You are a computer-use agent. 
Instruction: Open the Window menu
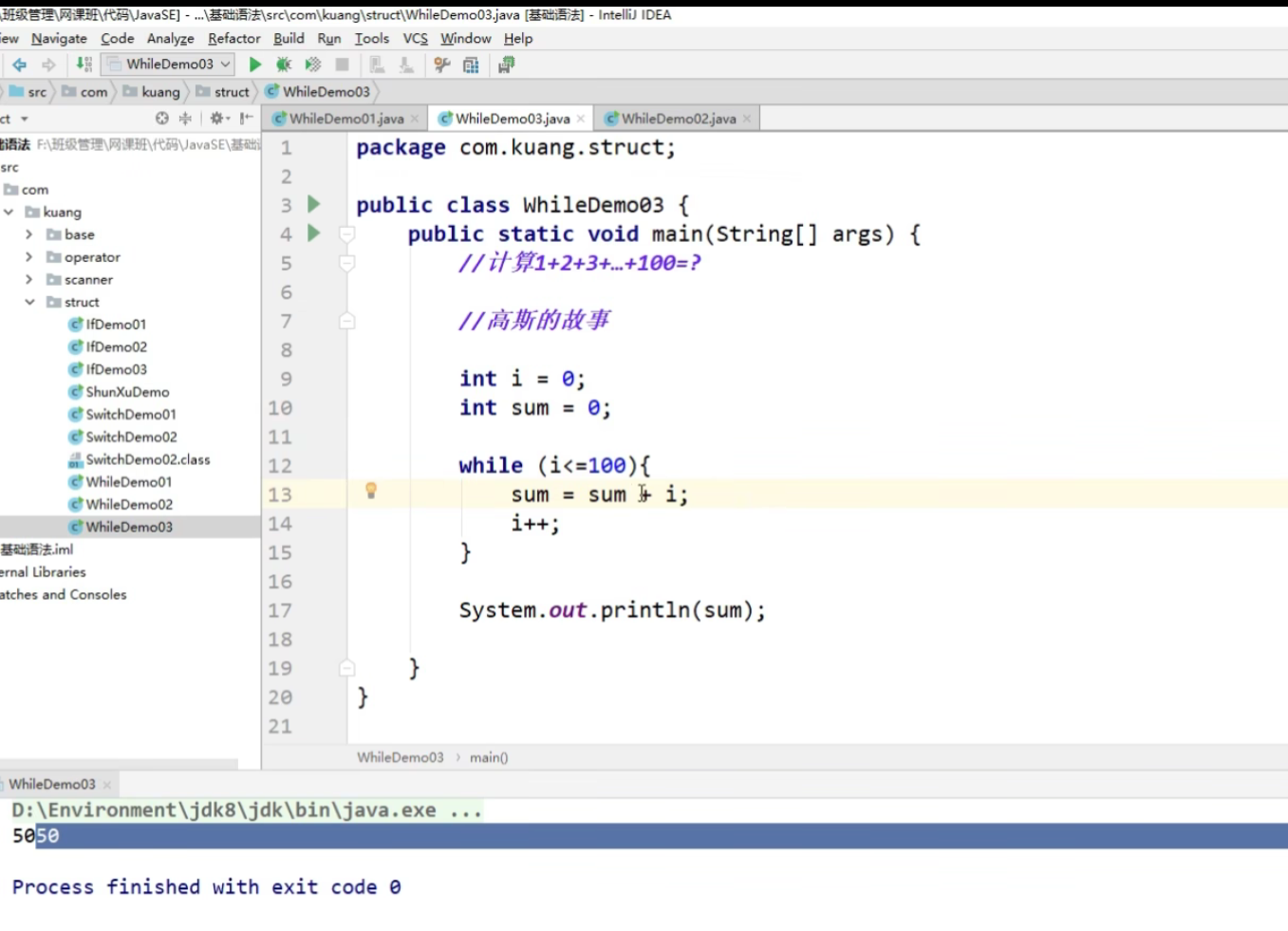pos(466,39)
